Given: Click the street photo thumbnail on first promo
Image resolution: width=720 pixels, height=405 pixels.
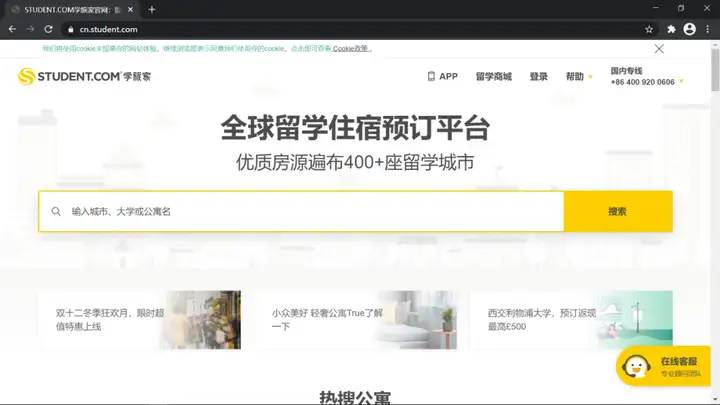Looking at the screenshot, I should pos(202,320).
